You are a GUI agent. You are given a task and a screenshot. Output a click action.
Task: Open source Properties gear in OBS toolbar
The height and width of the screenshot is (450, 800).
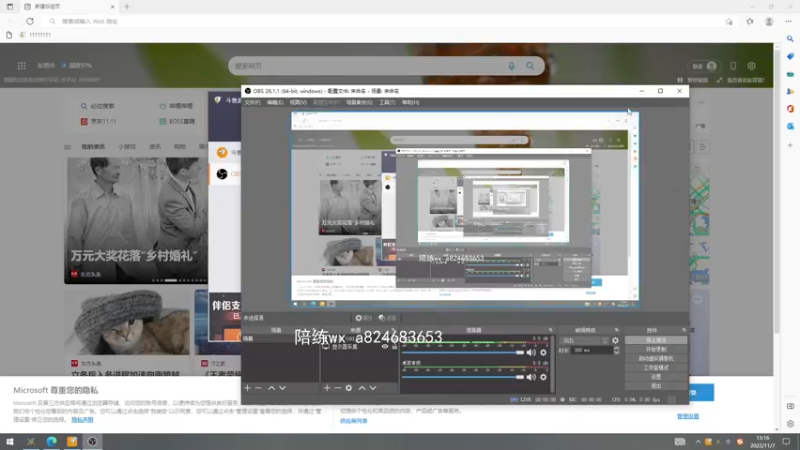pos(364,318)
